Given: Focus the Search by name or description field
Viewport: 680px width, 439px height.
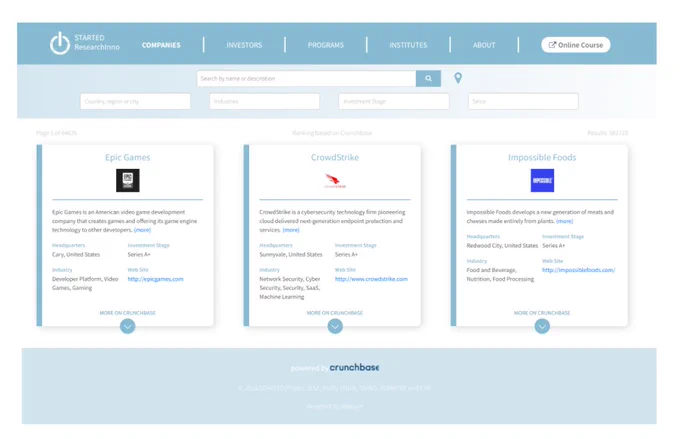Looking at the screenshot, I should (x=306, y=79).
